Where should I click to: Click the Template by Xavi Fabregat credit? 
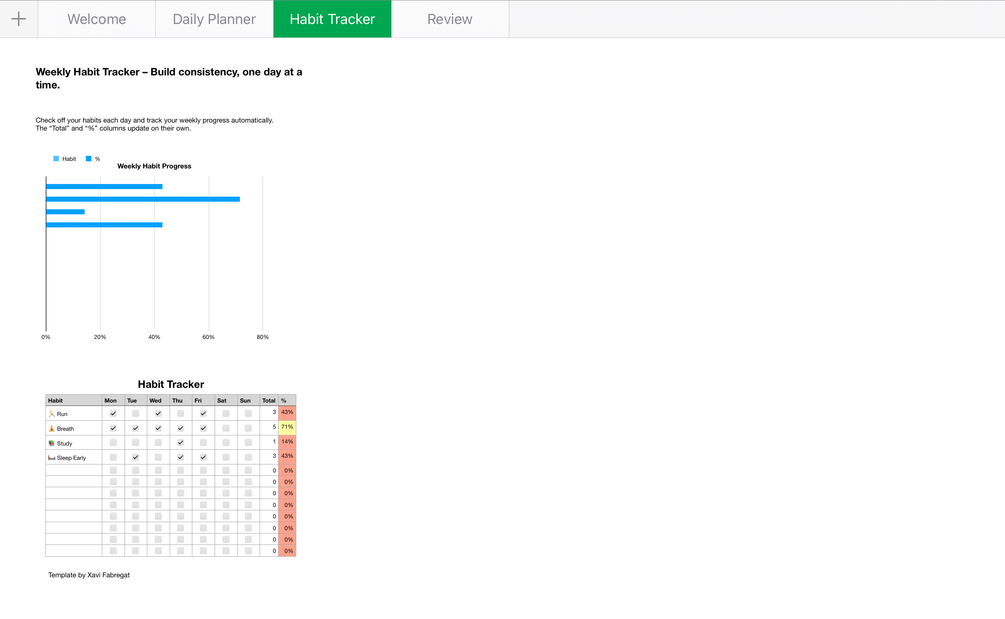89,575
